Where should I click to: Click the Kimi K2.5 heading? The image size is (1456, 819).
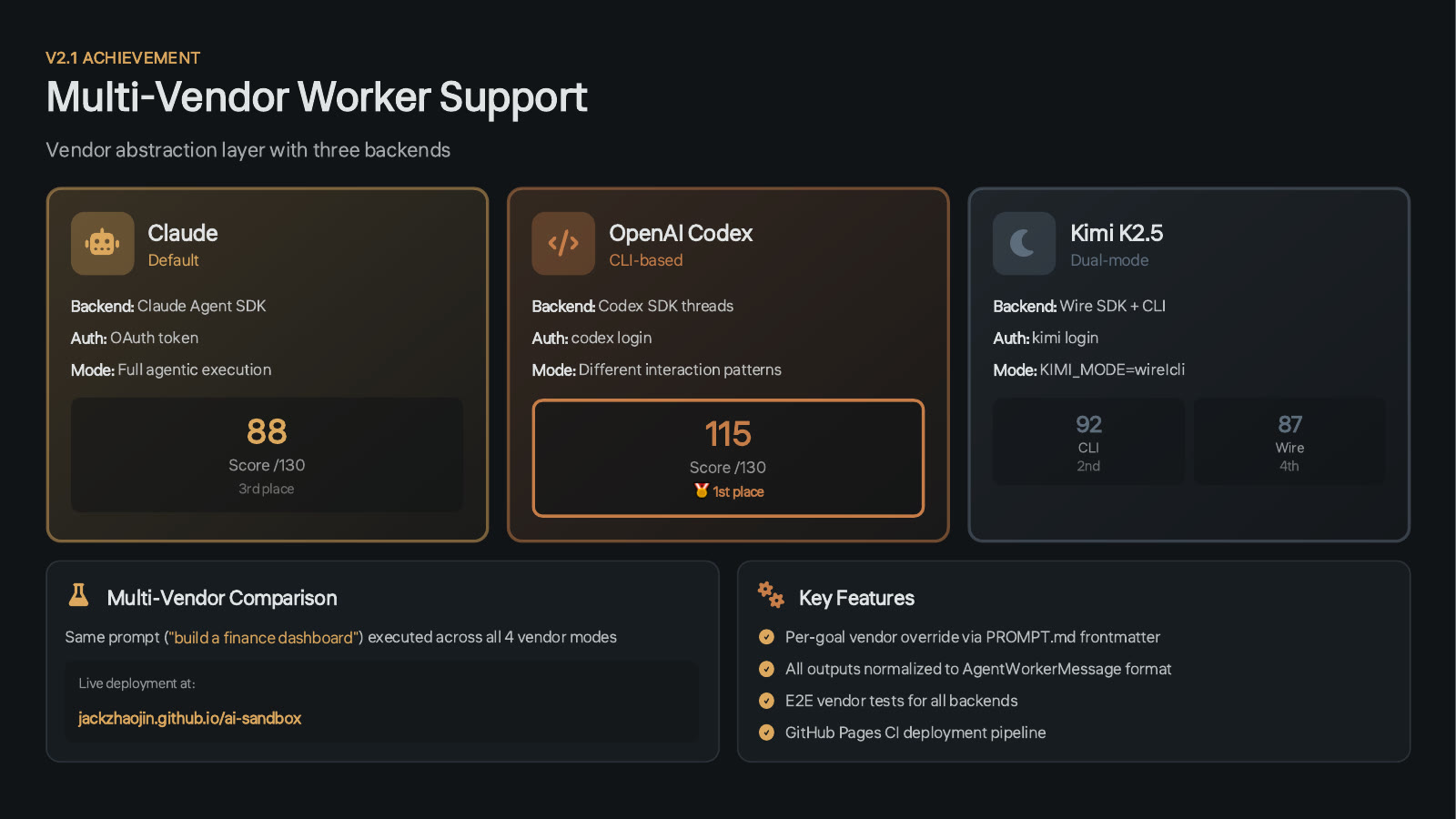tap(1117, 233)
